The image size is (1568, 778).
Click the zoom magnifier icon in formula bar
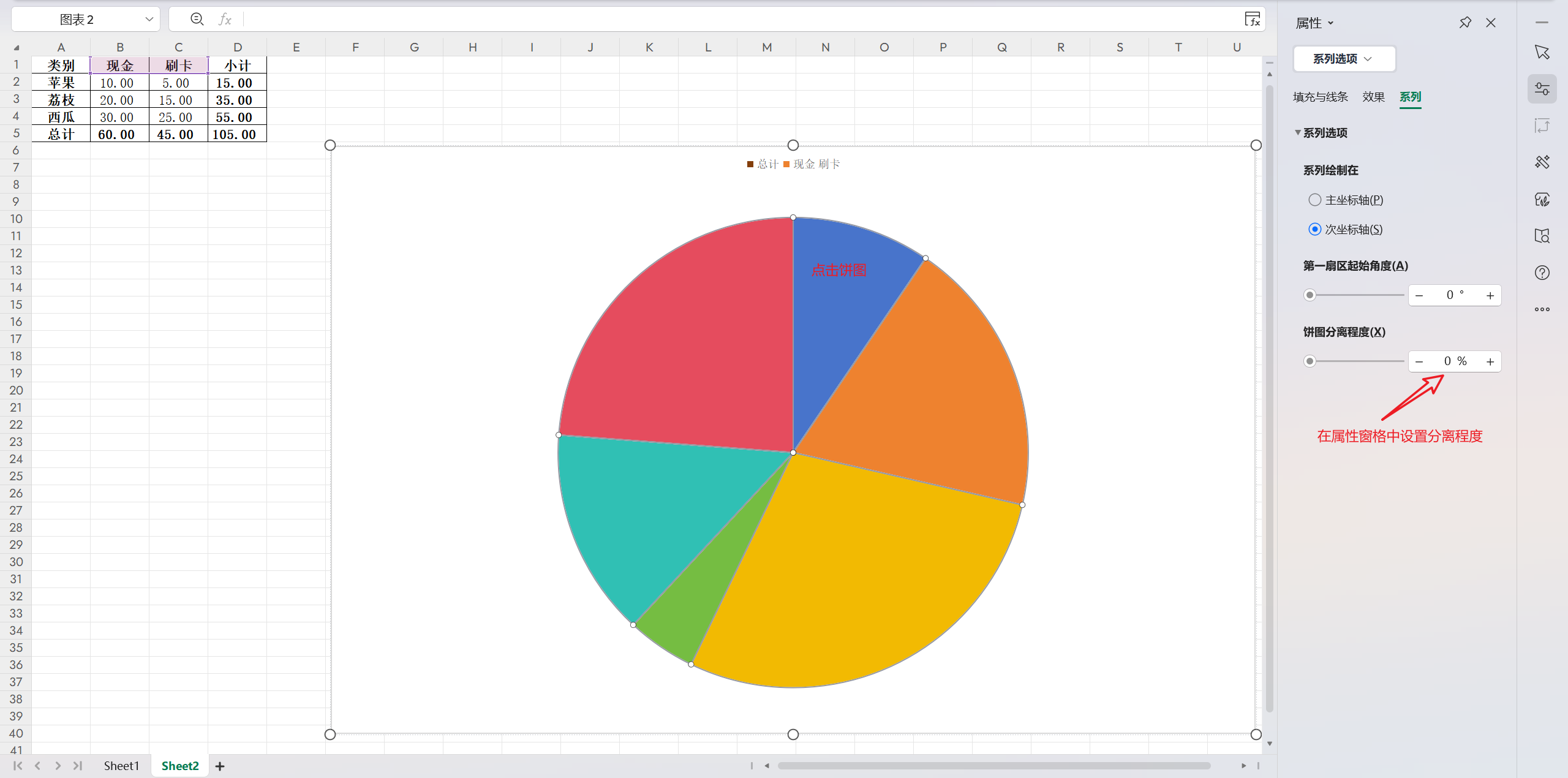pyautogui.click(x=197, y=19)
